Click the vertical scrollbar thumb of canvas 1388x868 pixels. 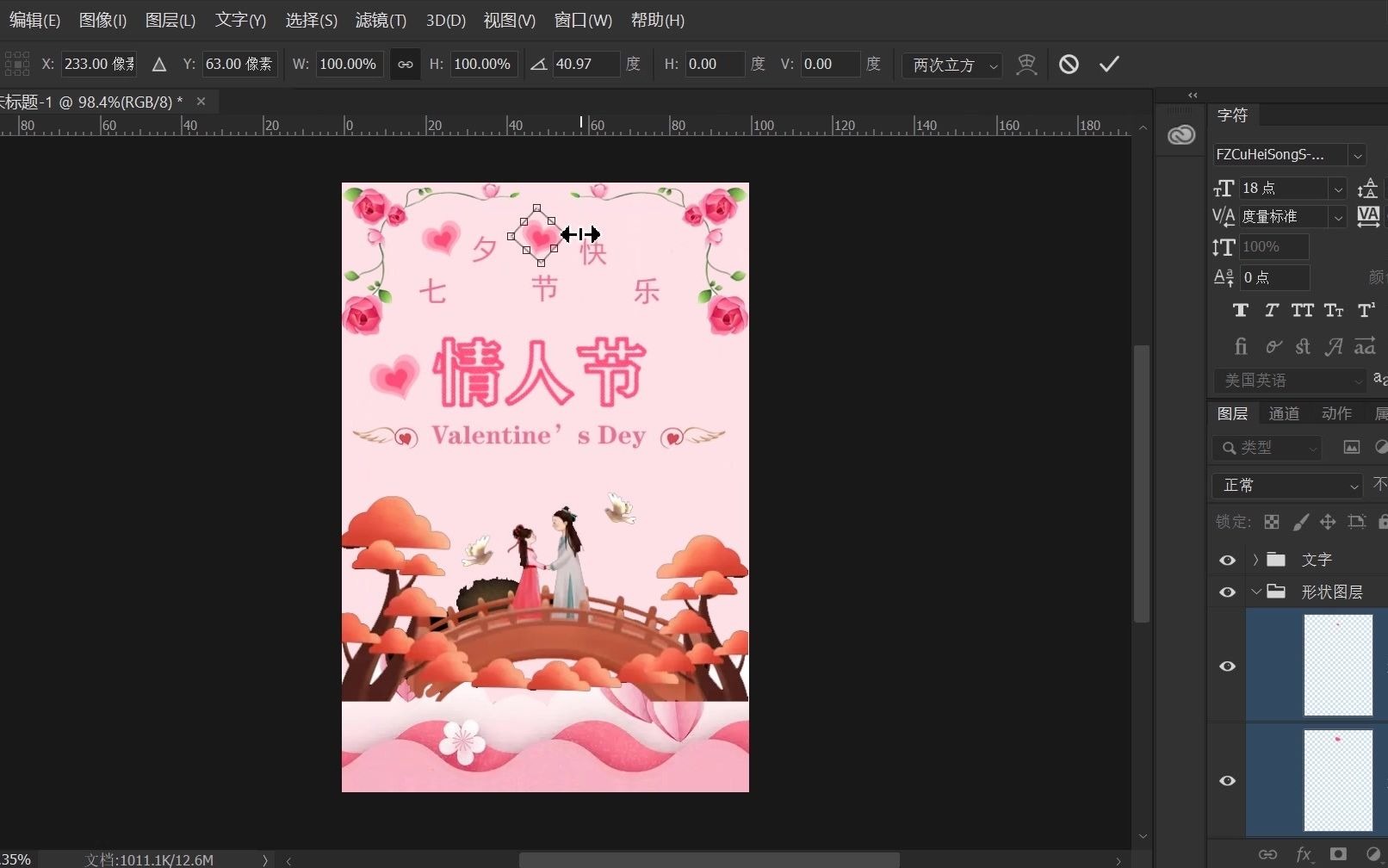(x=1142, y=483)
